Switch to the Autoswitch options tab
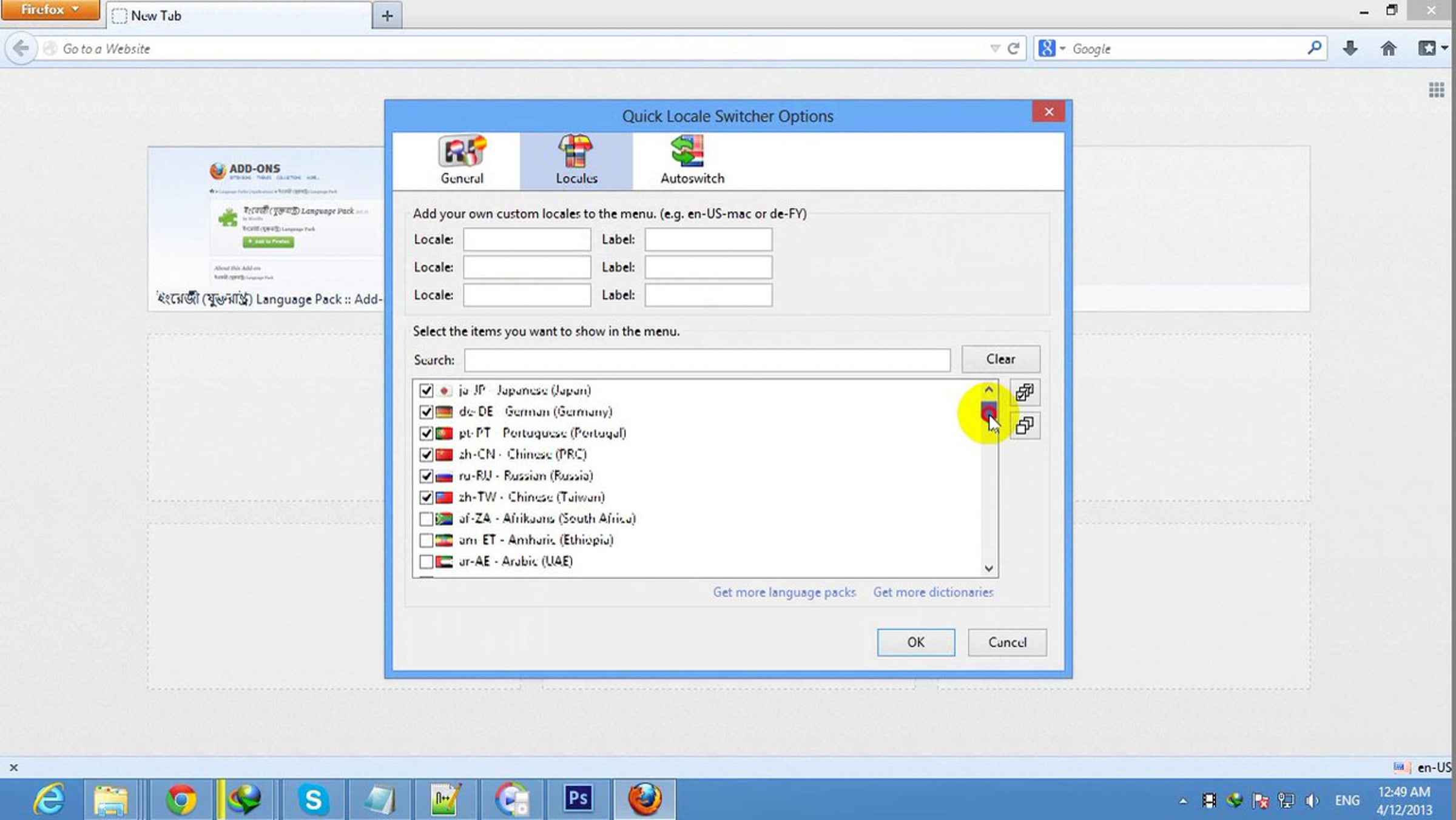The image size is (1456, 820). 692,161
